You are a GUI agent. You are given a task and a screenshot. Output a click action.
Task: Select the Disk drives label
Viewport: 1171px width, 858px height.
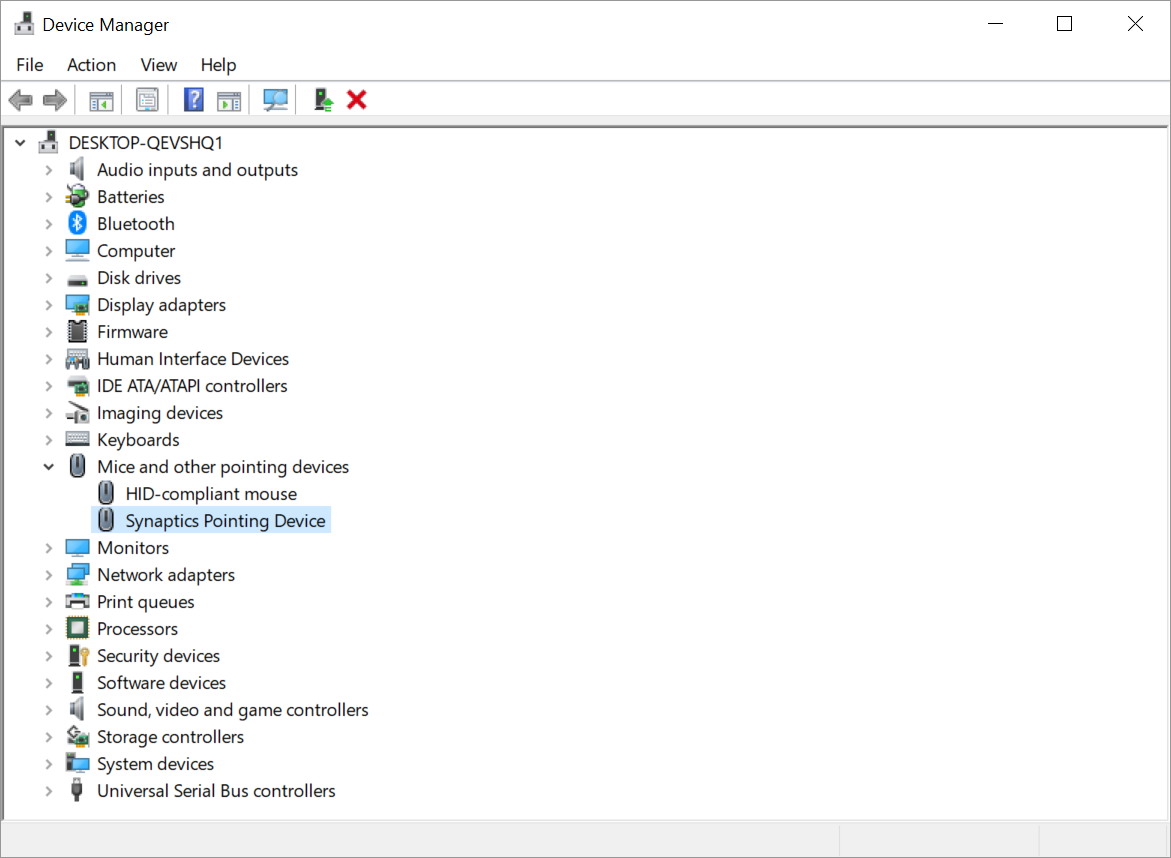tap(139, 278)
